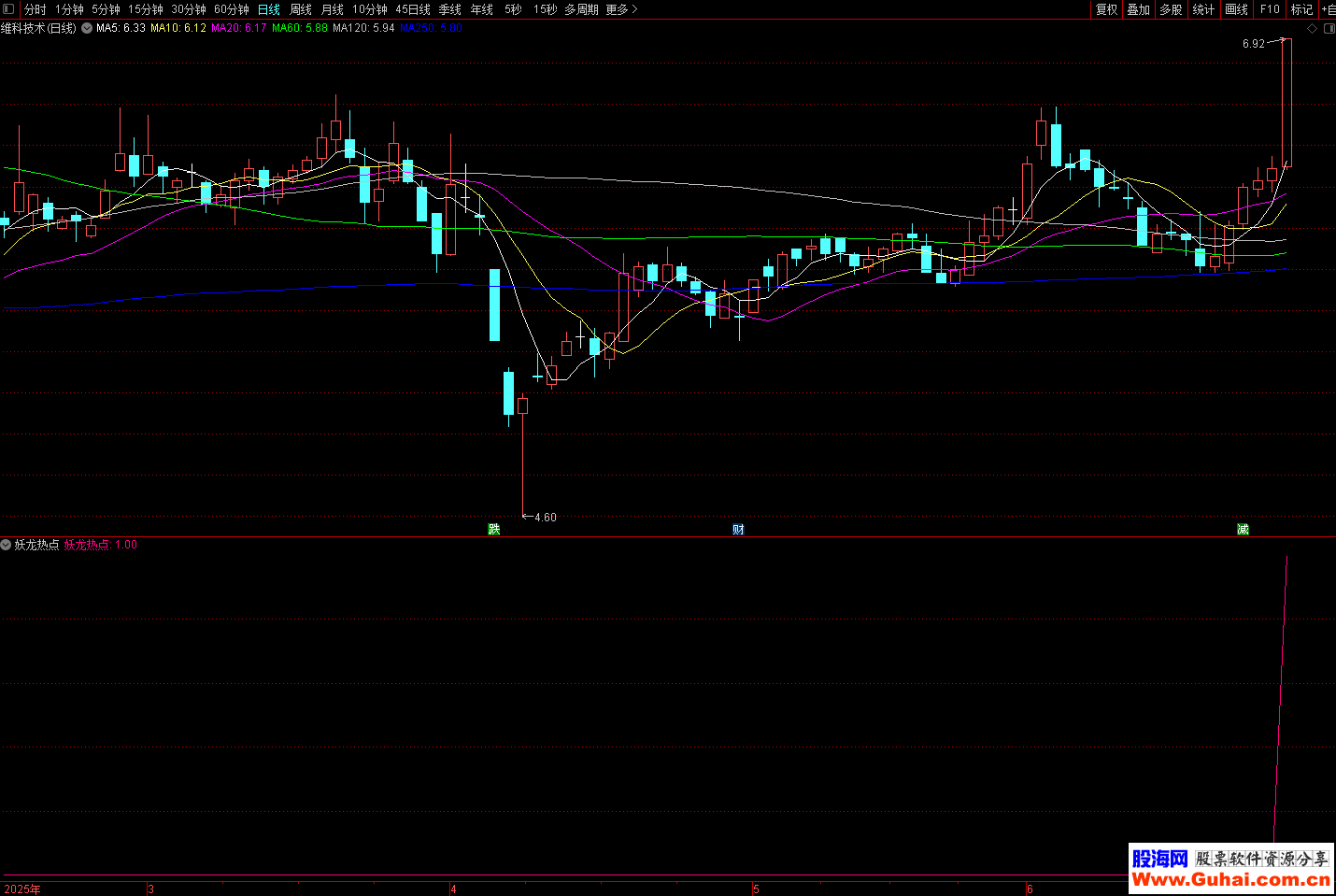Select the 日线 daily chart tab
This screenshot has width=1336, height=896.
click(x=269, y=9)
